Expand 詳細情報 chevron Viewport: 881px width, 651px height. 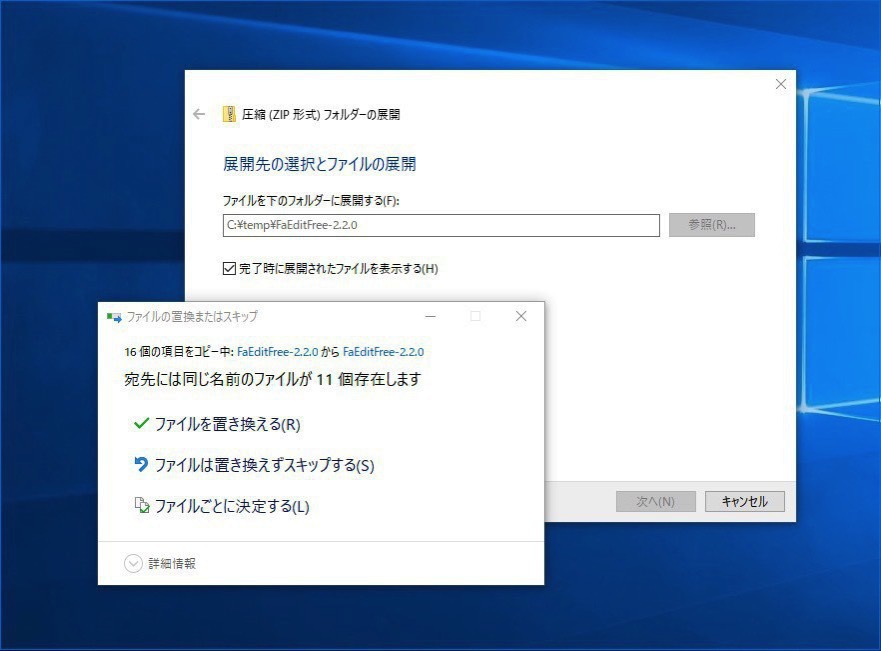pos(133,563)
